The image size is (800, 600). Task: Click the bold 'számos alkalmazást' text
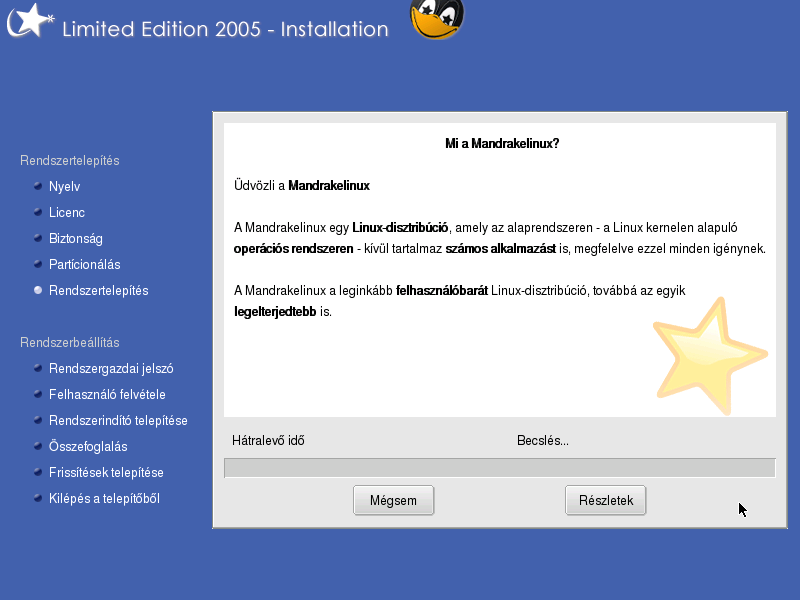coord(501,249)
